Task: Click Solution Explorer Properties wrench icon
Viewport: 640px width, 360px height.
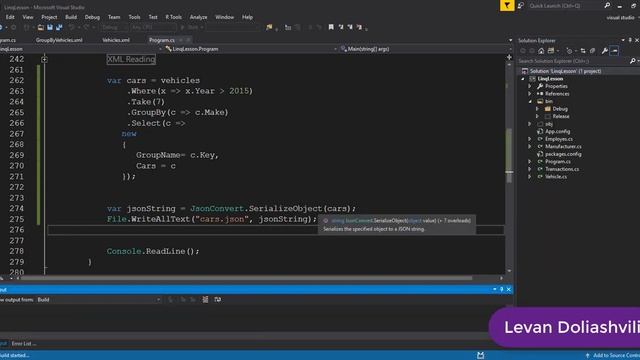Action: click(x=604, y=51)
